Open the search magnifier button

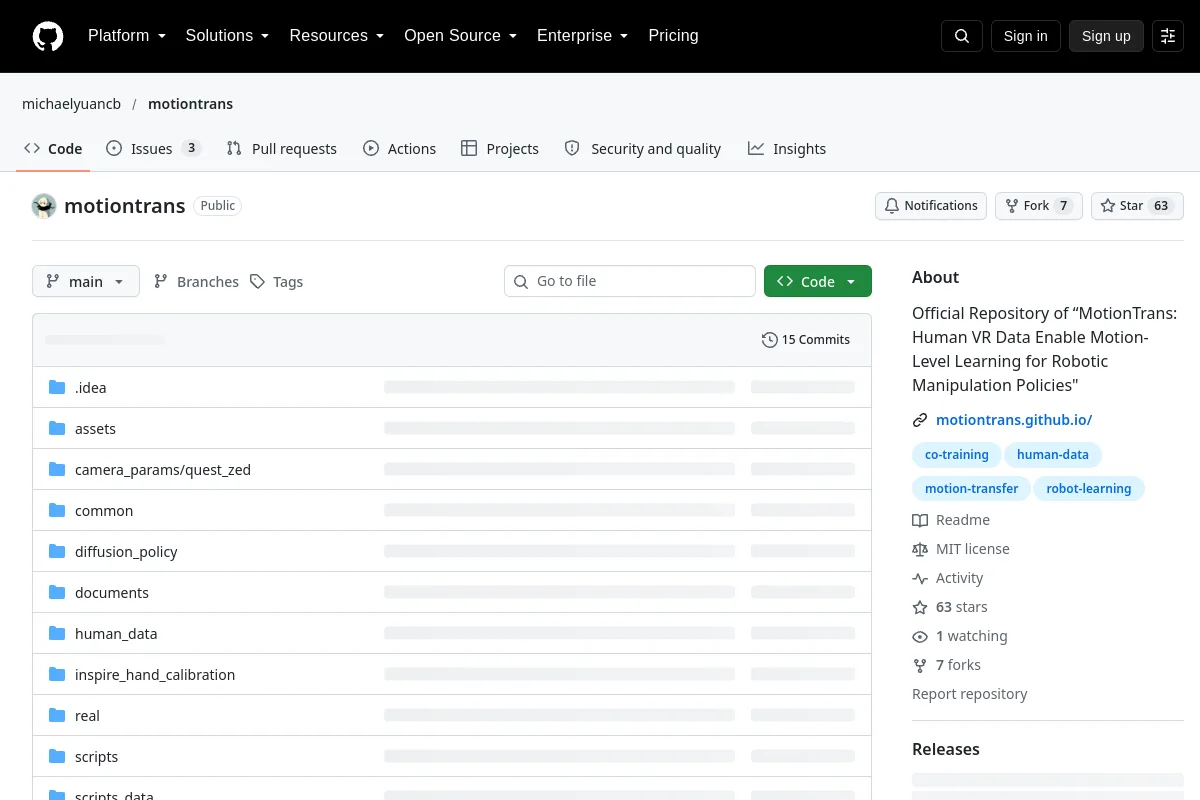click(962, 36)
